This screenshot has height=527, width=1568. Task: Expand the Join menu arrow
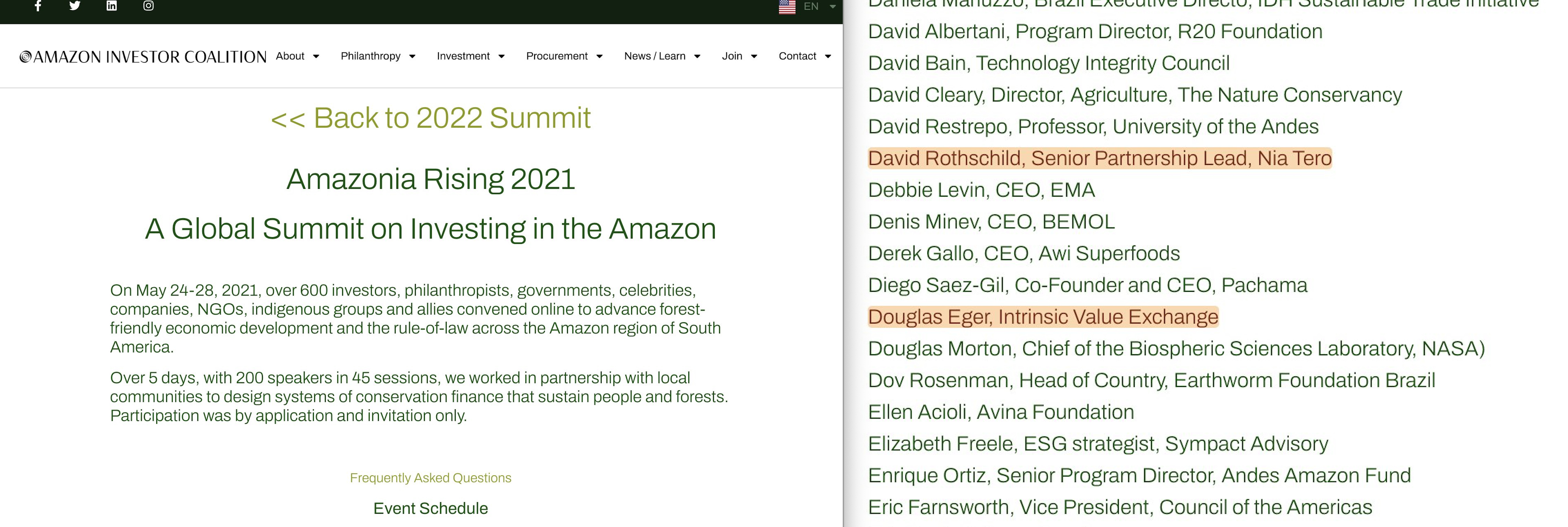(x=754, y=57)
